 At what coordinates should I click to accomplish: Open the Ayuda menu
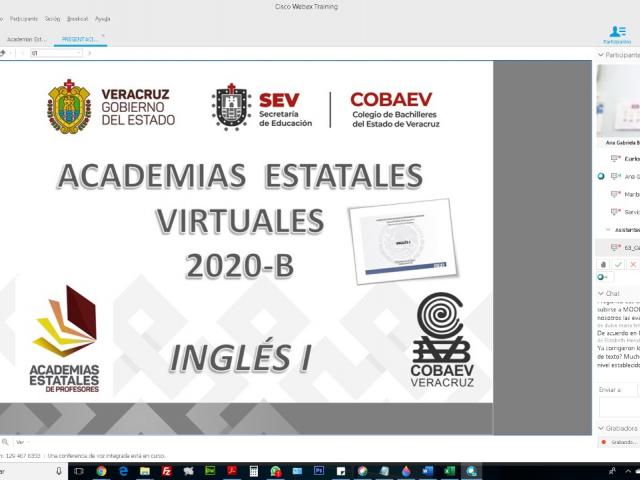point(102,19)
